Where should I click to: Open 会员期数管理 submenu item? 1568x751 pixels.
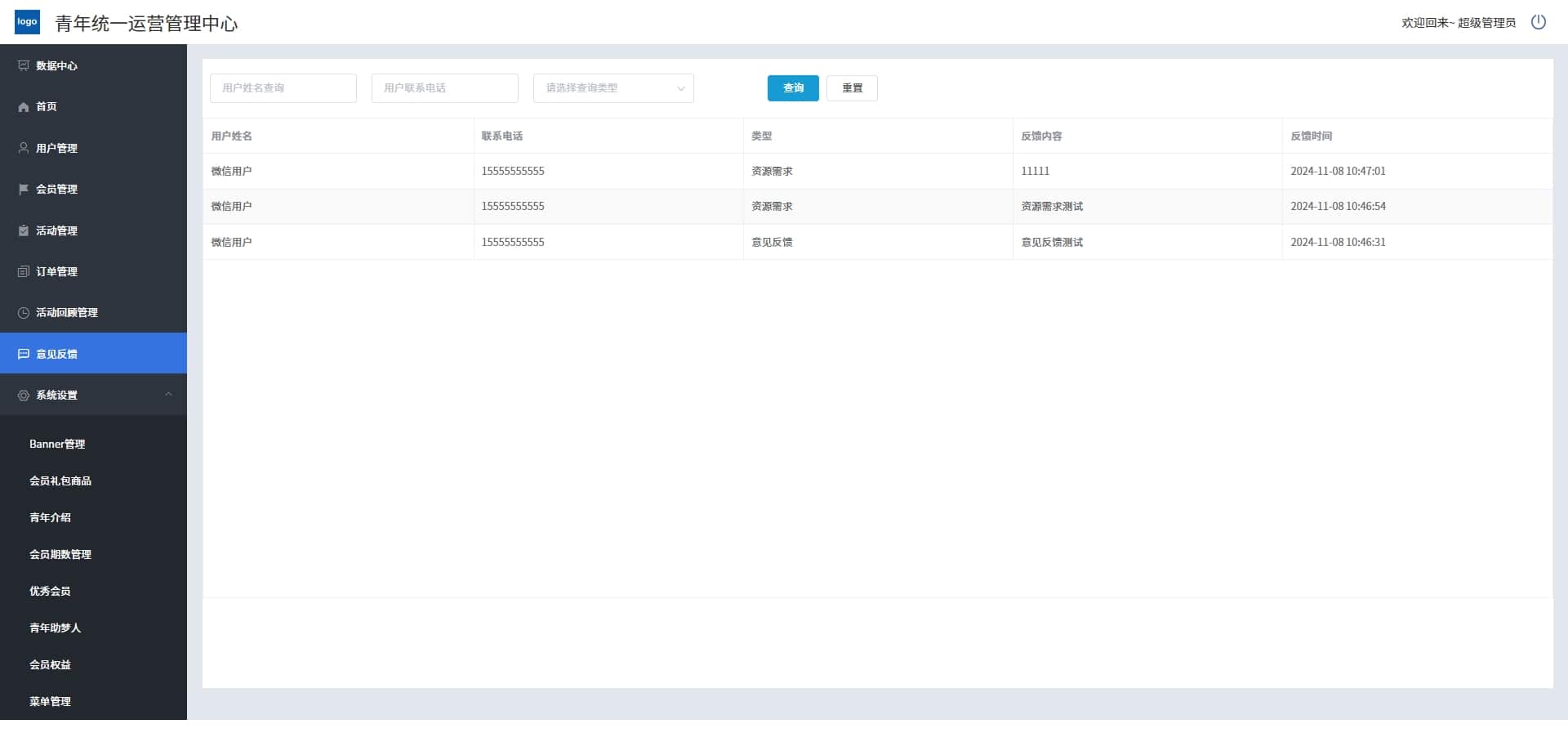pos(93,554)
